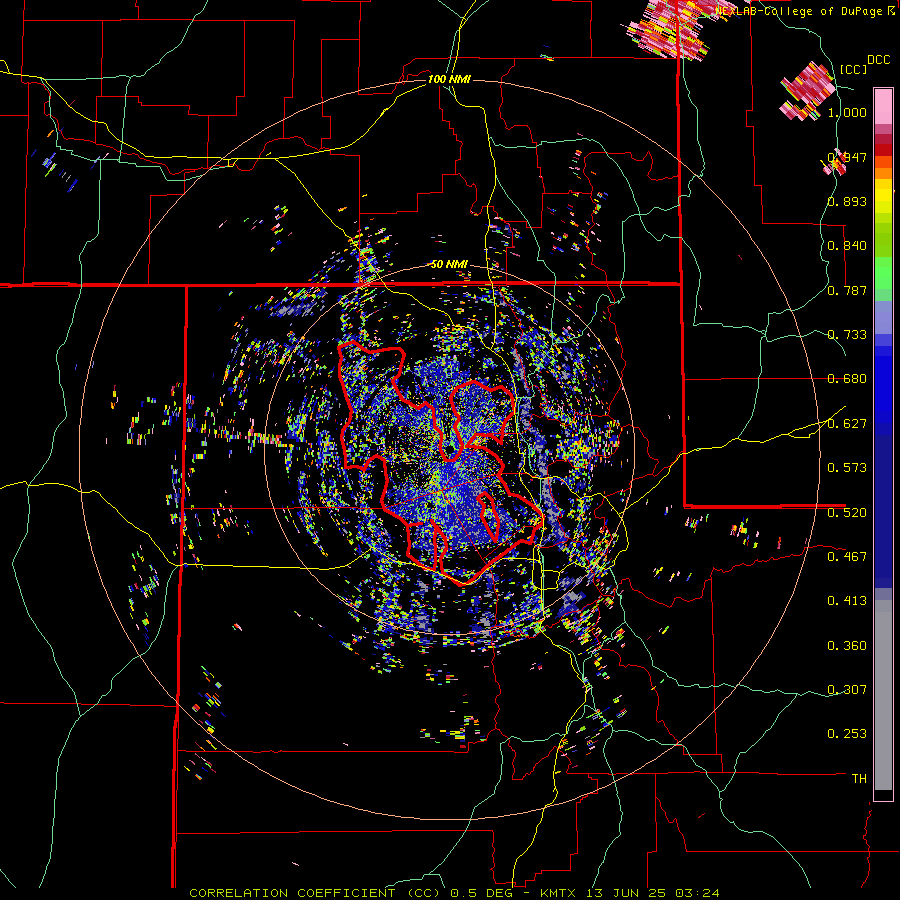Select the 0.467 legend value
The image size is (900, 900).
click(847, 556)
